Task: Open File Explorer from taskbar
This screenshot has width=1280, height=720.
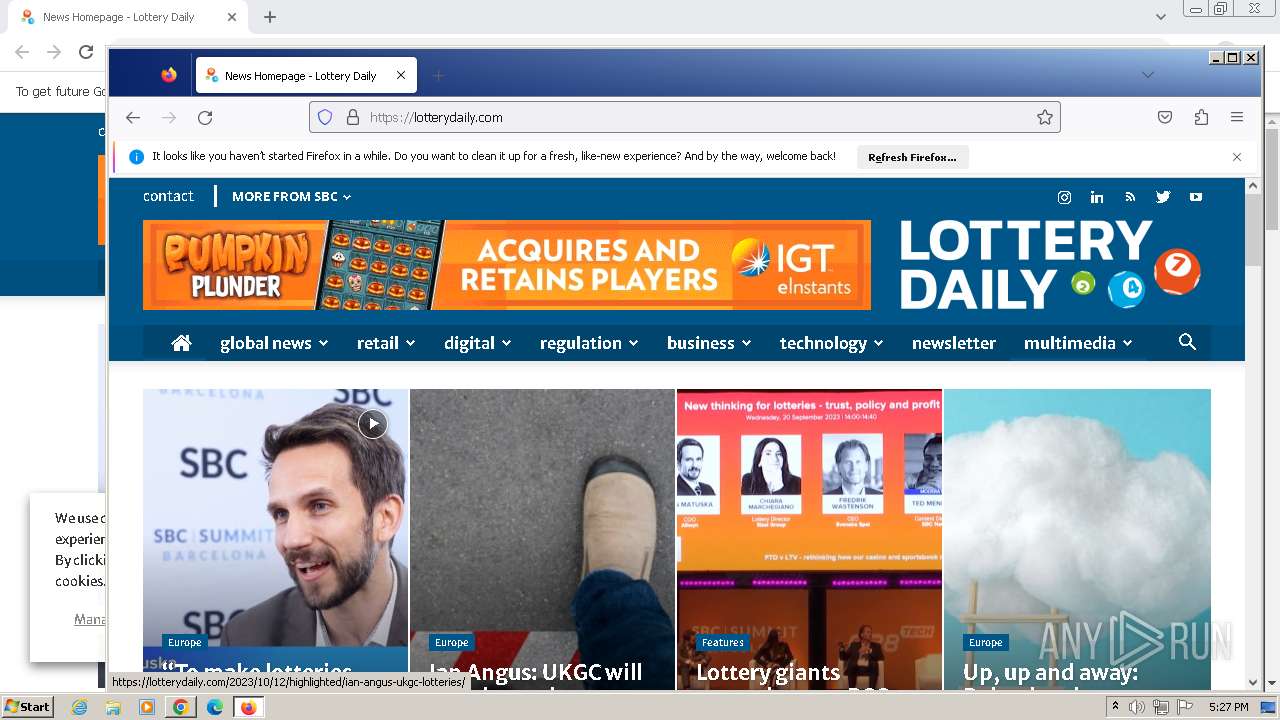Action: point(113,707)
